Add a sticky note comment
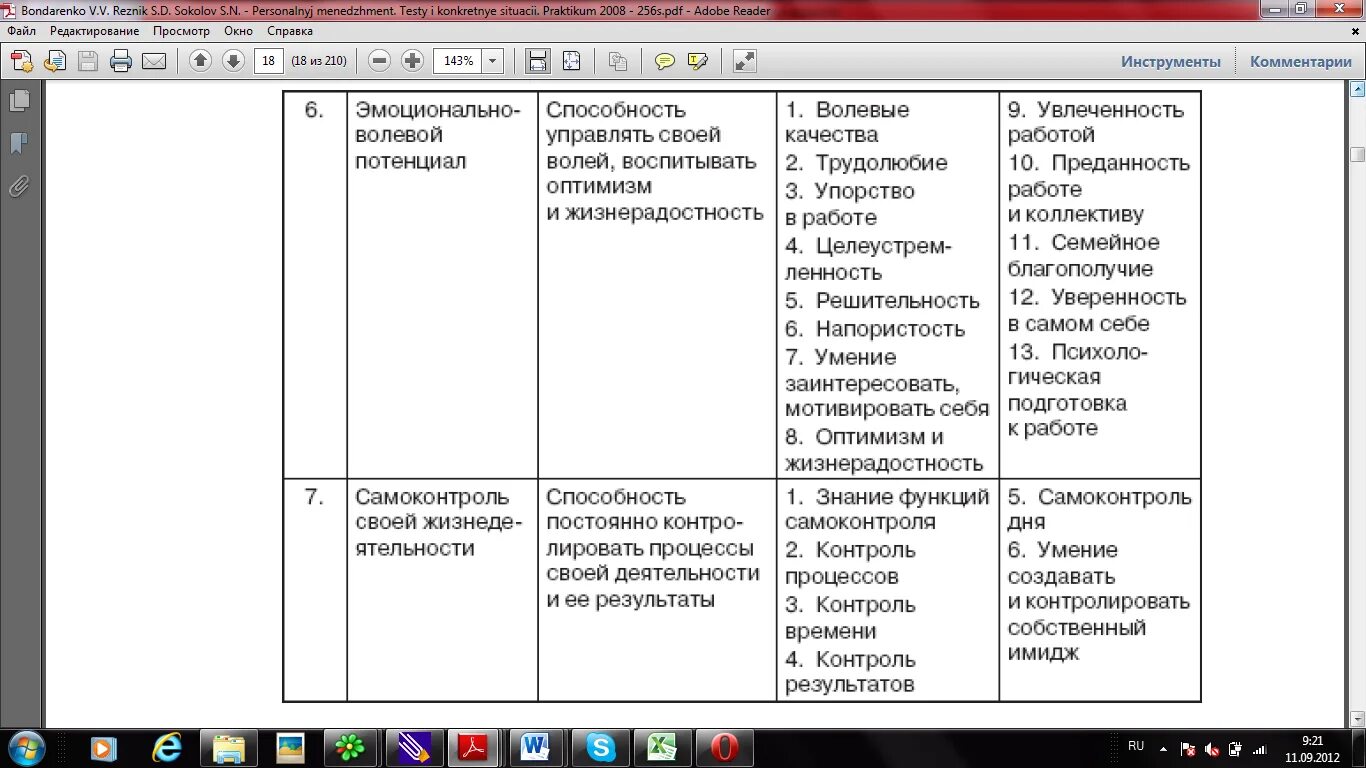 click(x=665, y=61)
